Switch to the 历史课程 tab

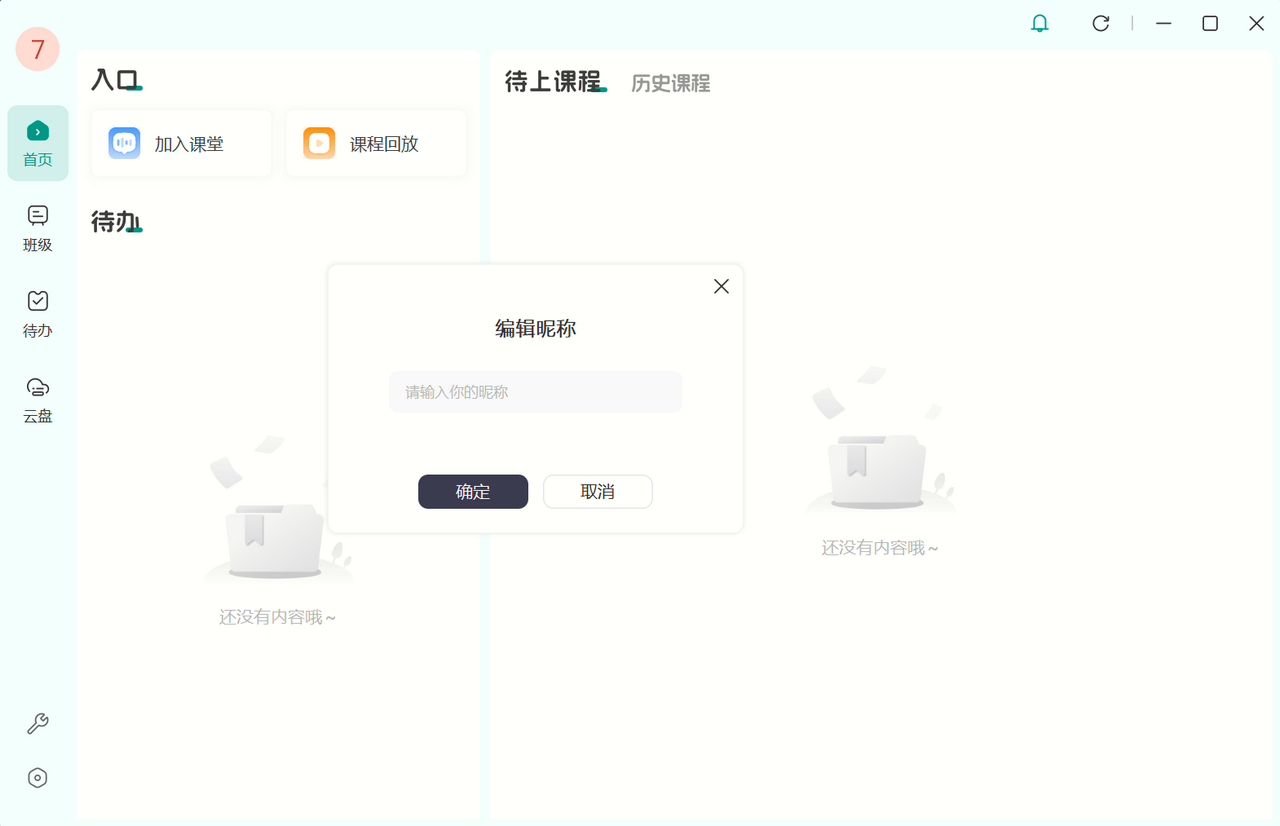670,84
